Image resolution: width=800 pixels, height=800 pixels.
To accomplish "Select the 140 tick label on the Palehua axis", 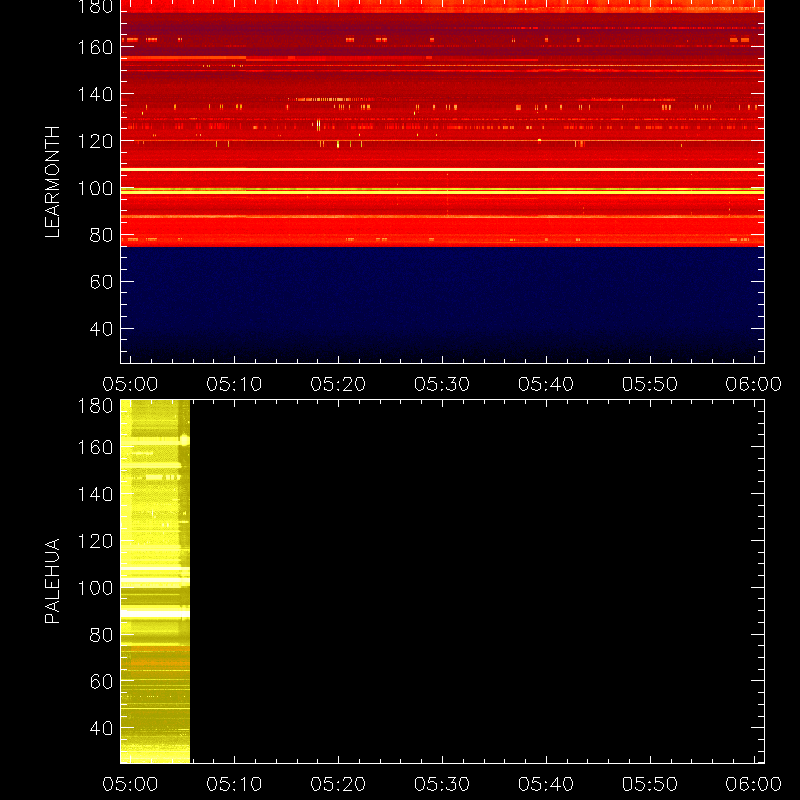I will 95,494.
